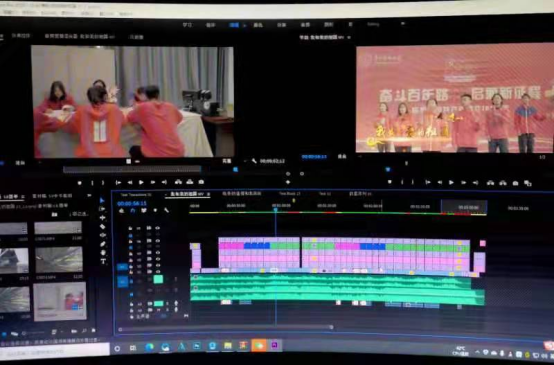Play the sequence in the Program monitor
The width and height of the screenshot is (554, 365).
[x=451, y=183]
